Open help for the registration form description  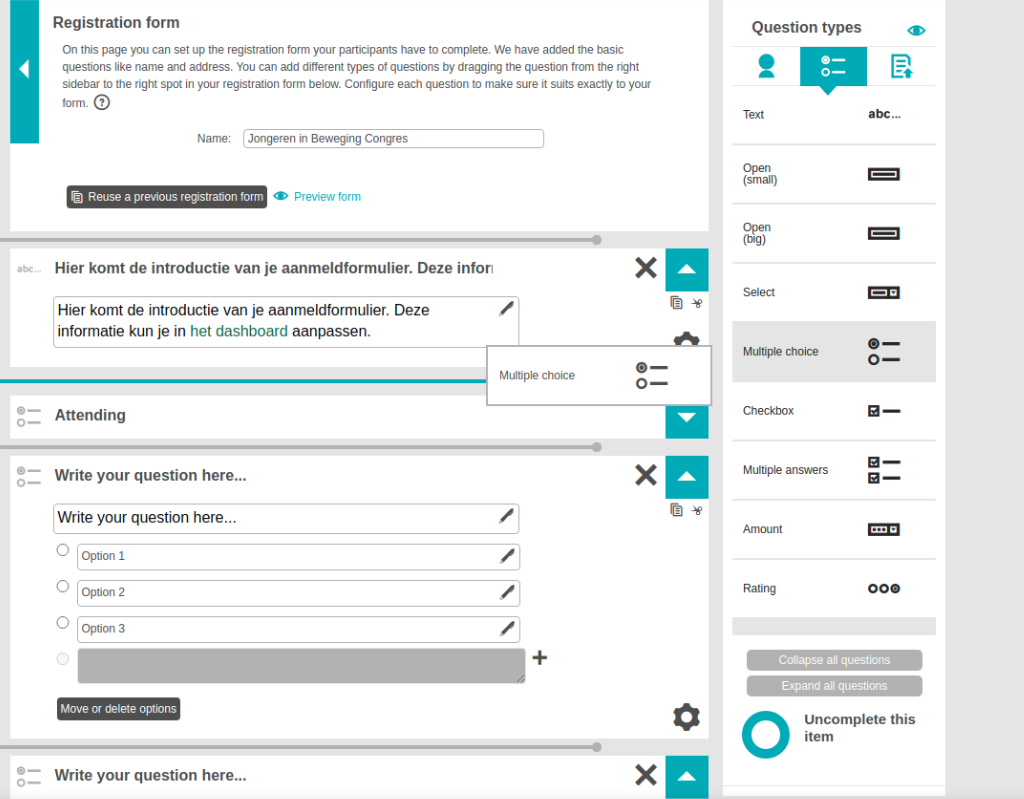(102, 103)
